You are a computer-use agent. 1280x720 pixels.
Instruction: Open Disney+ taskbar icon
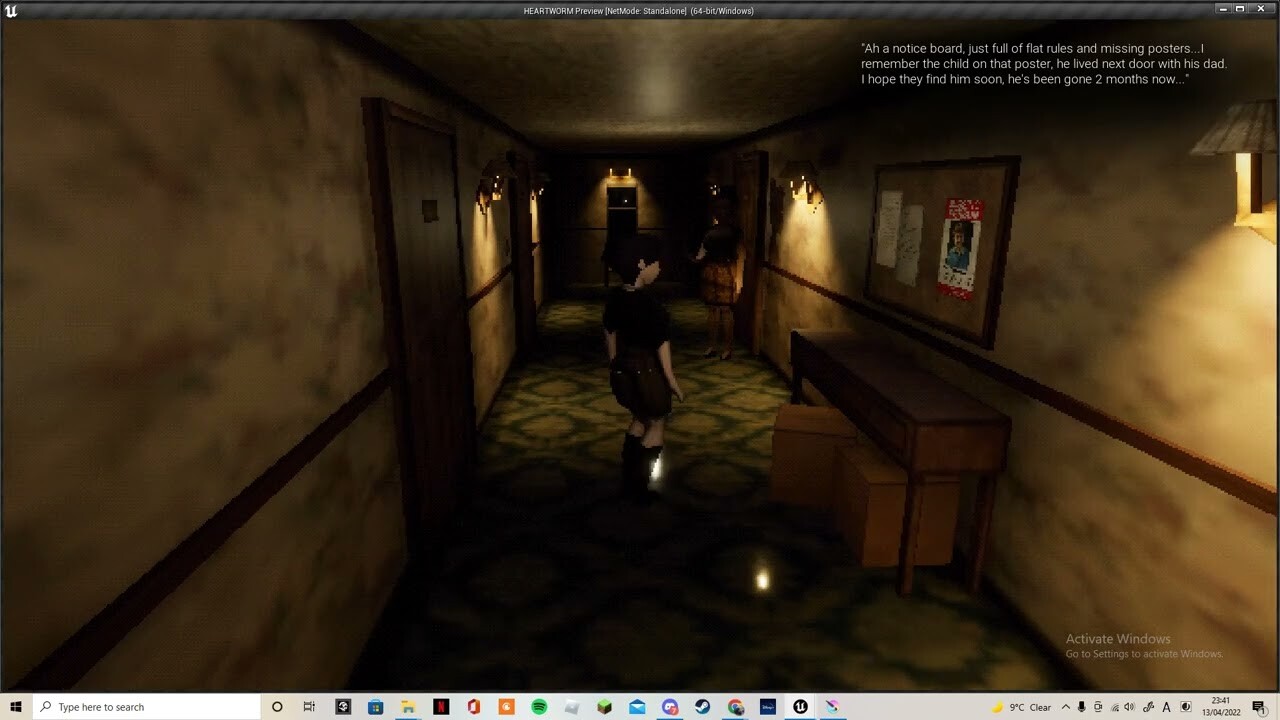click(x=768, y=707)
